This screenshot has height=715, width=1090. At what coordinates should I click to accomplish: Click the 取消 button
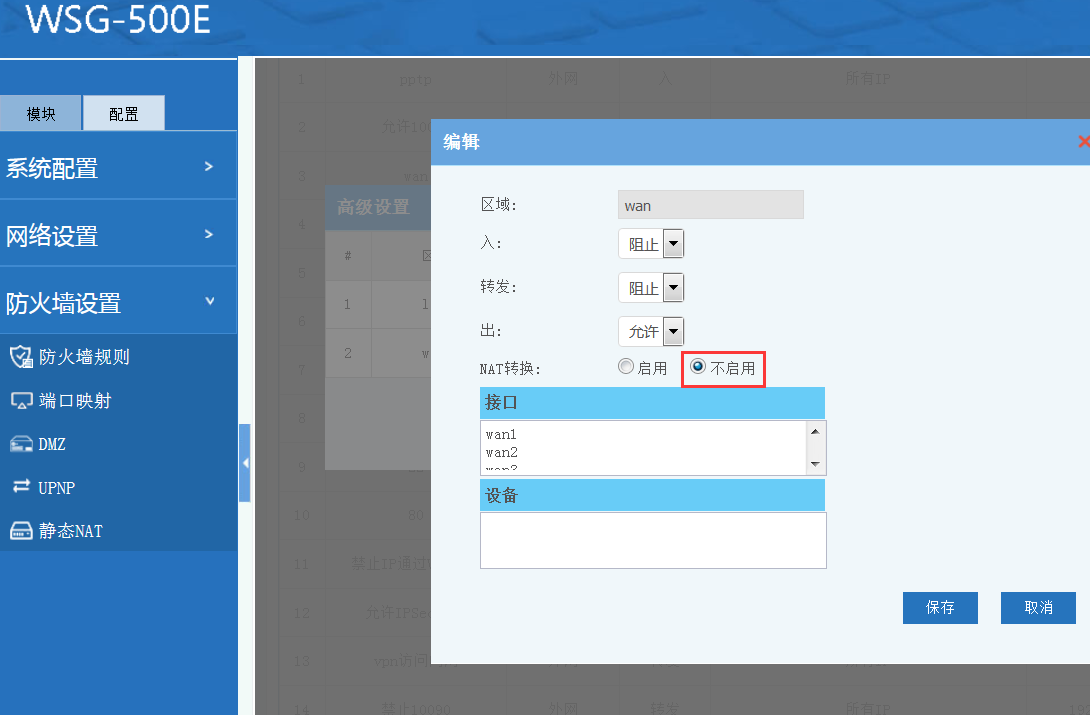1038,607
